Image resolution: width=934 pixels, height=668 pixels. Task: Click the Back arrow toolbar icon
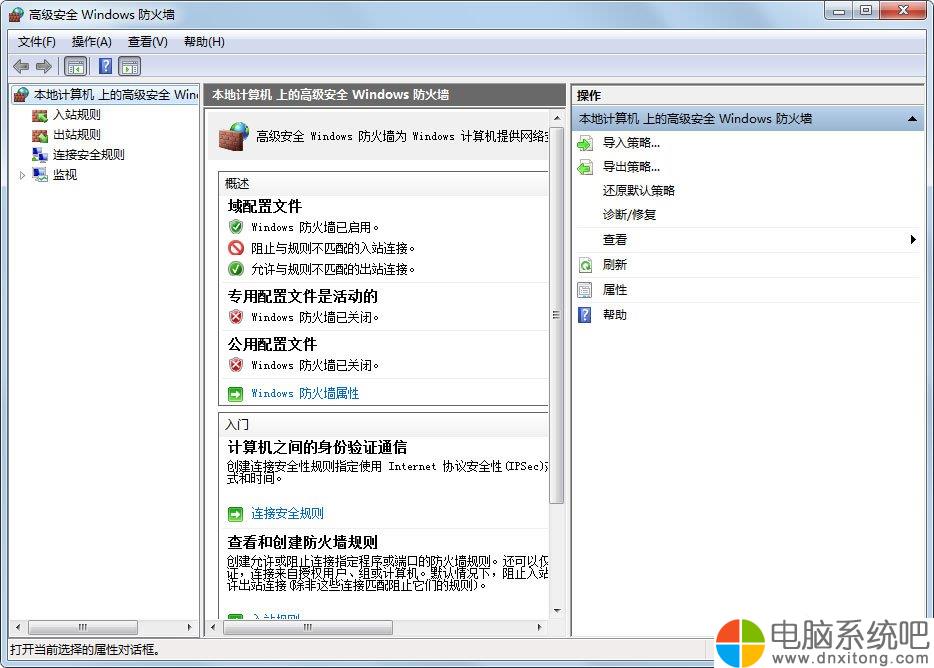click(x=21, y=66)
